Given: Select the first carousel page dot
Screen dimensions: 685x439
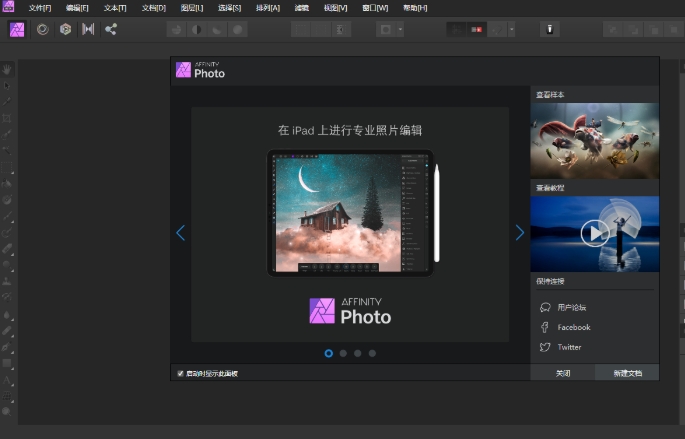Looking at the screenshot, I should (x=329, y=353).
